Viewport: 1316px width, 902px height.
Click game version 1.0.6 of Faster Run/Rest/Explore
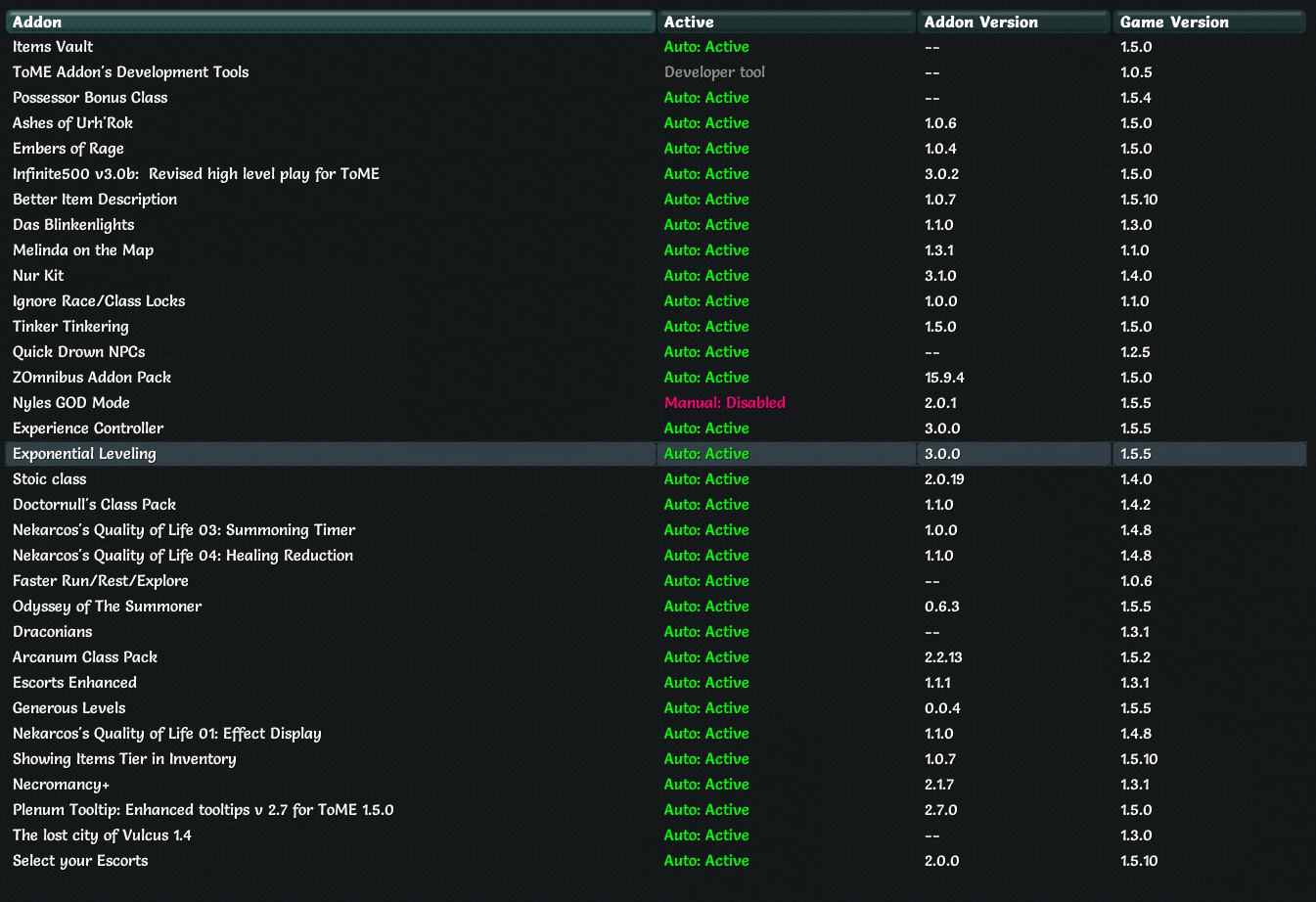(x=1136, y=581)
